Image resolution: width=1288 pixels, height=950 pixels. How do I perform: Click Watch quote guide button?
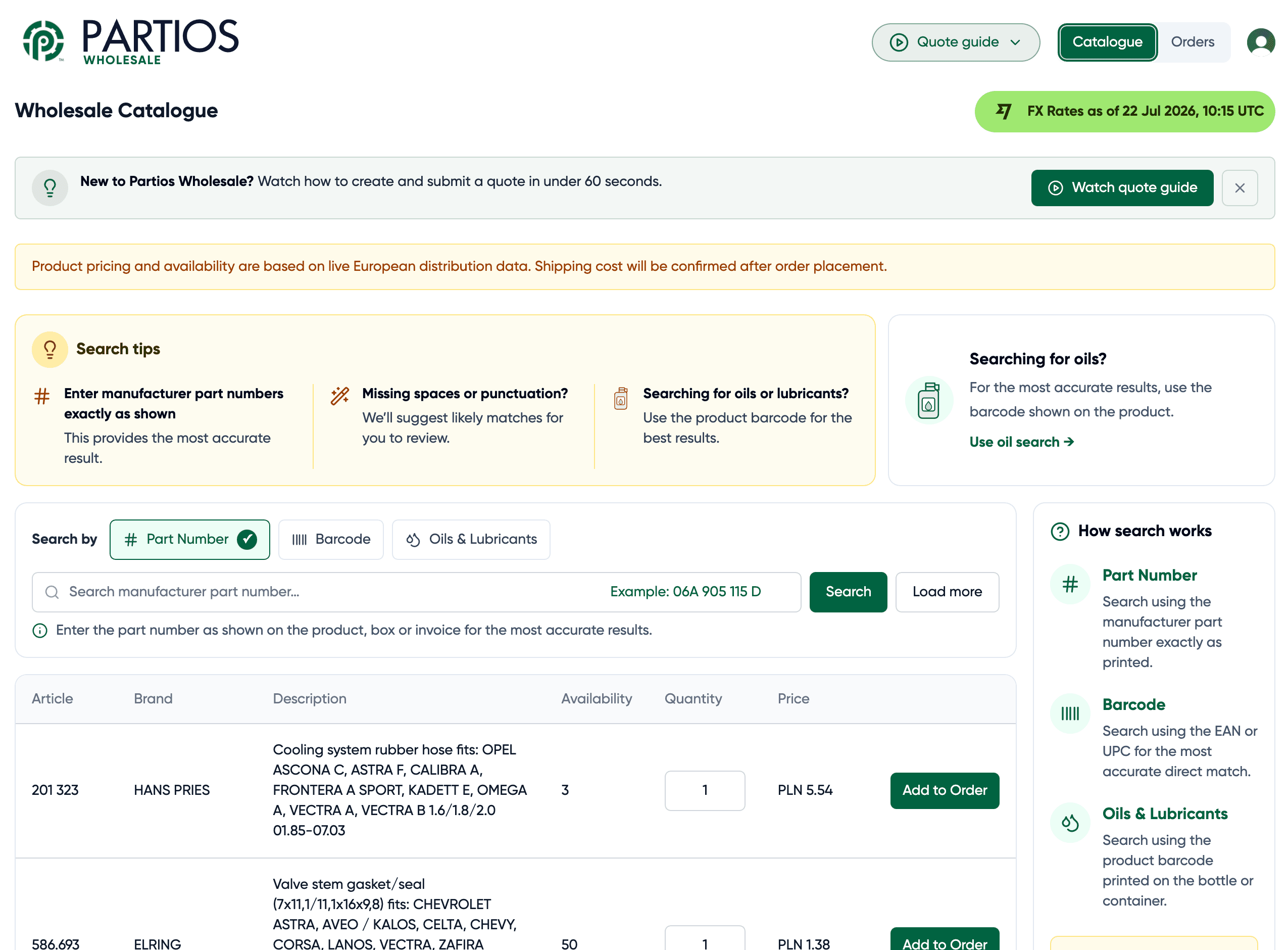[x=1122, y=187]
